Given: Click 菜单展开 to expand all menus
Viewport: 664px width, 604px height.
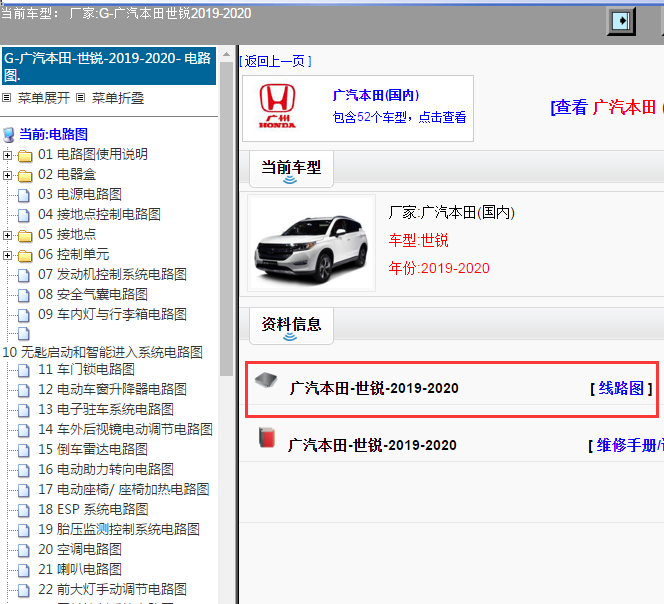Looking at the screenshot, I should point(44,98).
